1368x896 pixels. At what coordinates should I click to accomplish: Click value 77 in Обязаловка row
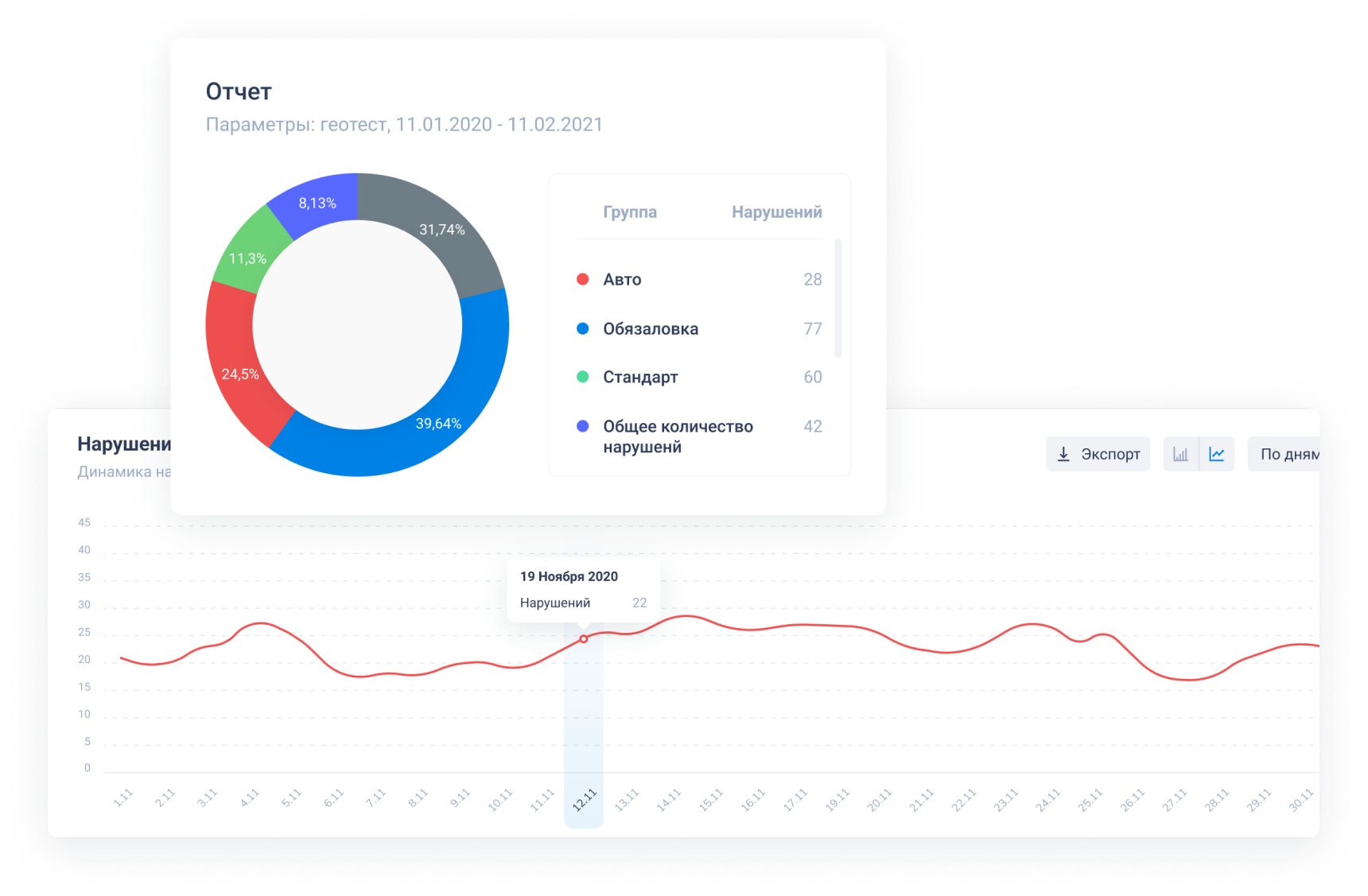813,328
